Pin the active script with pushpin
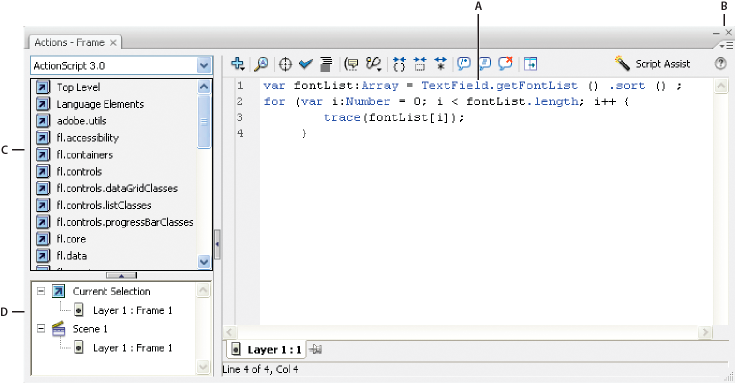 (x=316, y=349)
